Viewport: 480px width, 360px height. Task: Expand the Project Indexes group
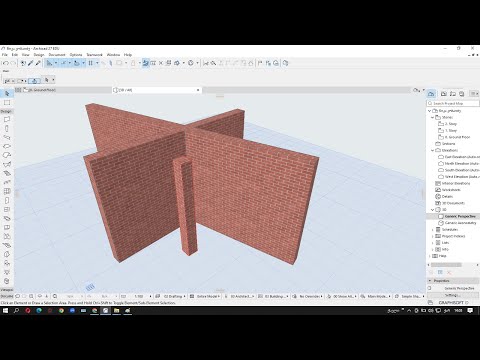(x=433, y=236)
